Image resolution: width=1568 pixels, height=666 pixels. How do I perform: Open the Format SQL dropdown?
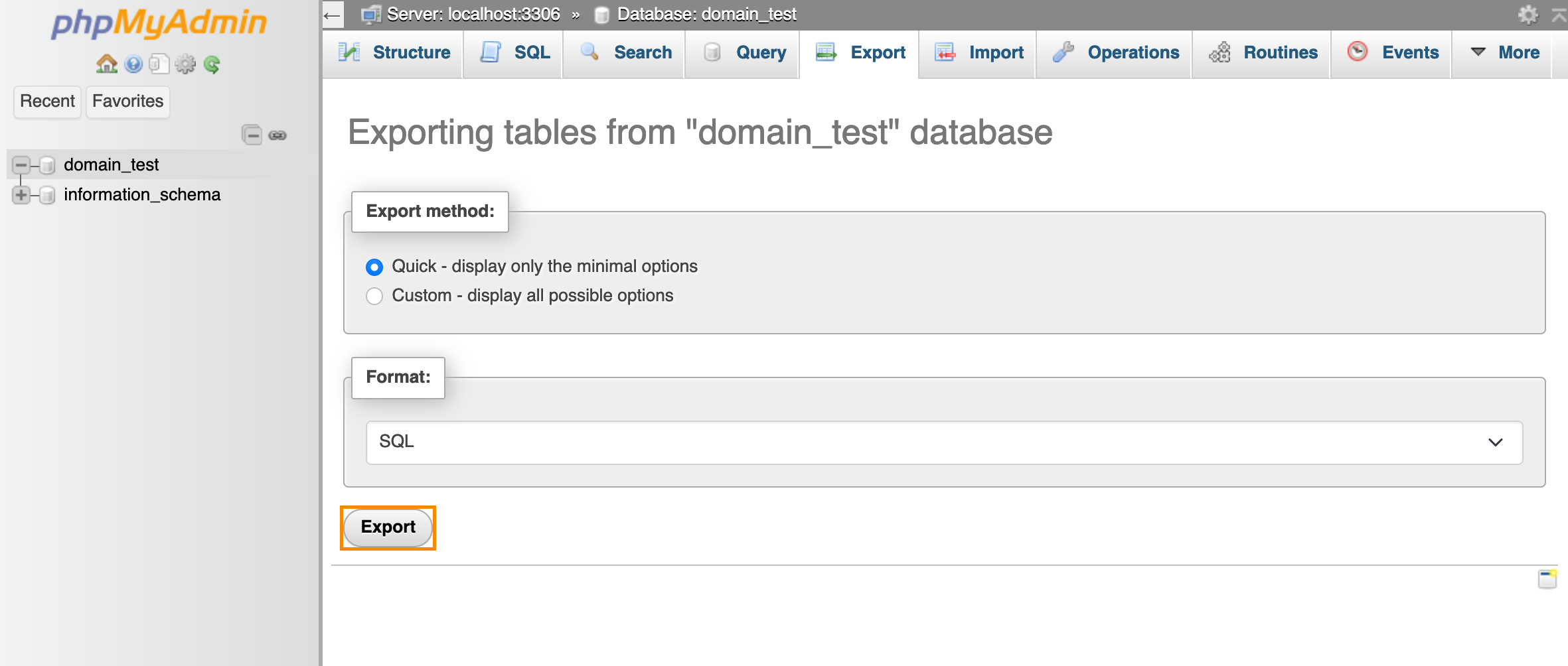coord(944,442)
